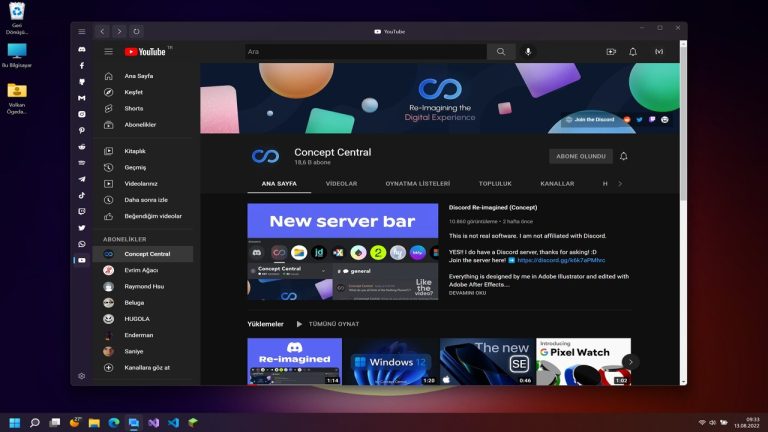Start voice search with the microphone
This screenshot has height=432, width=768.
point(528,51)
